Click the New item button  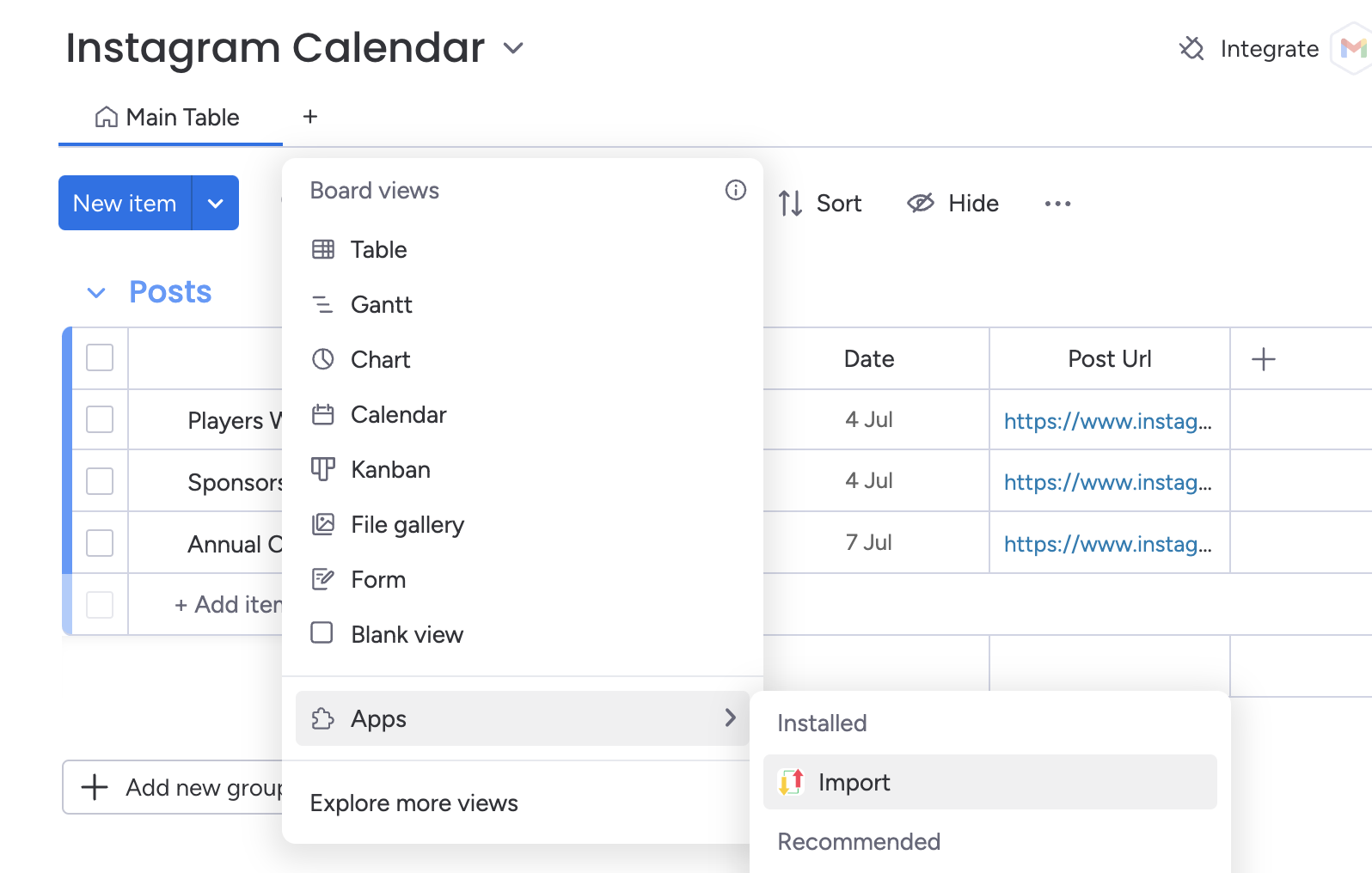click(x=125, y=204)
